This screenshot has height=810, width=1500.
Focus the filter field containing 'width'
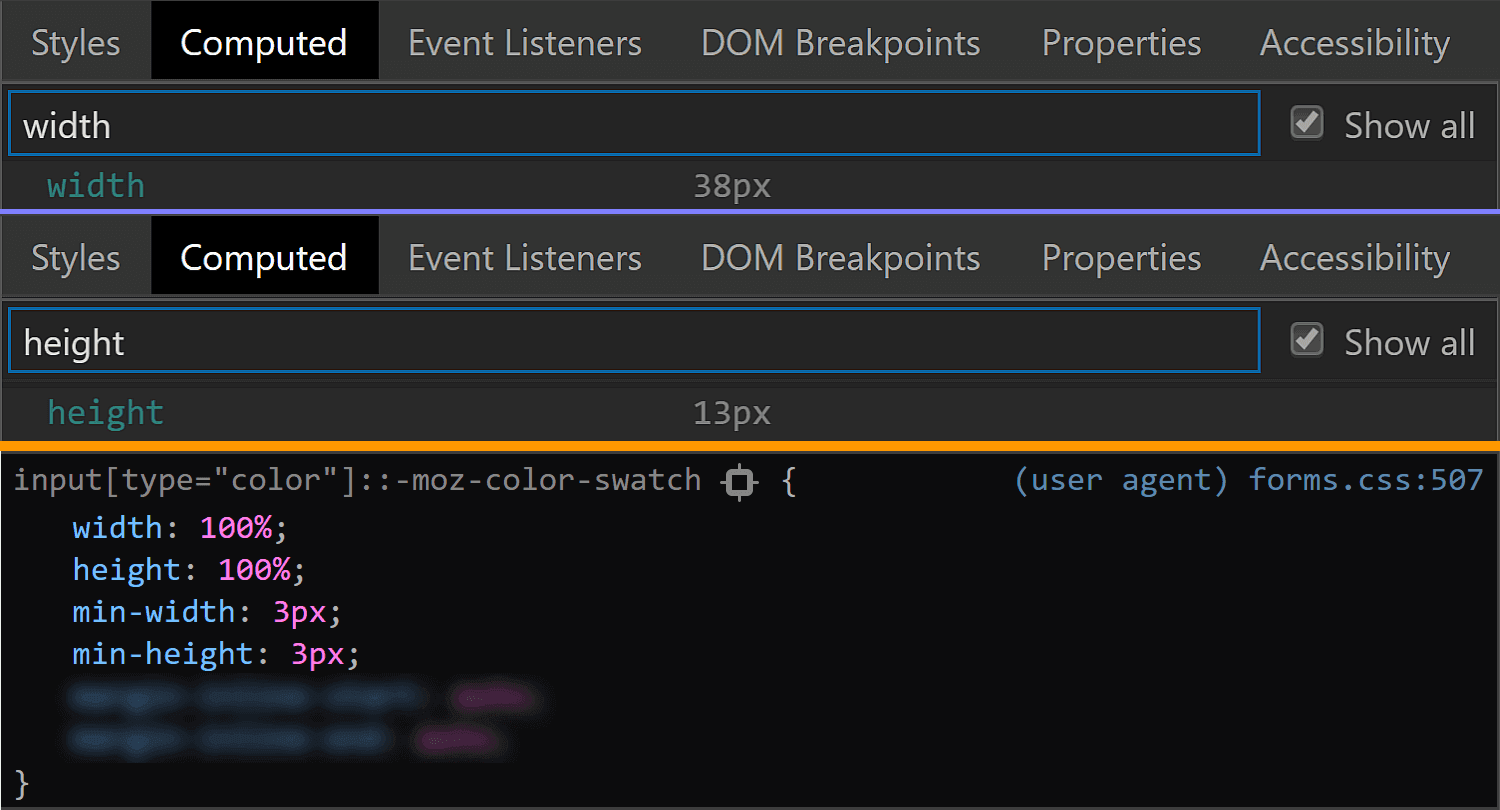[634, 124]
